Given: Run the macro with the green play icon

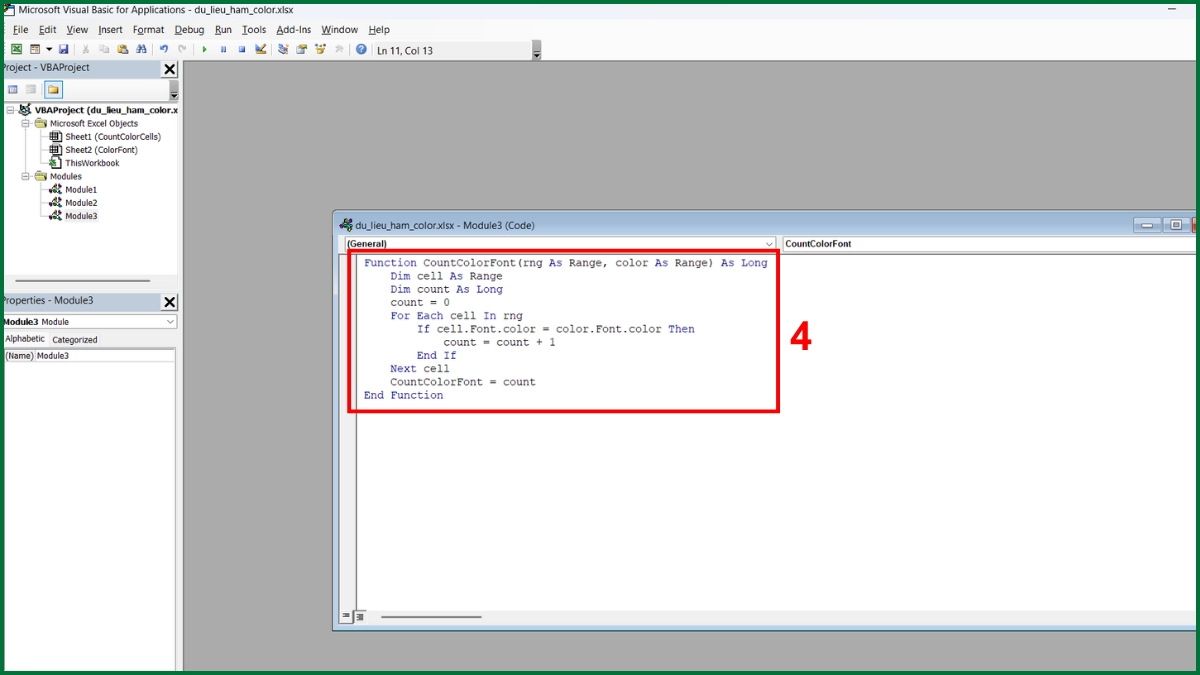Looking at the screenshot, I should pos(205,49).
